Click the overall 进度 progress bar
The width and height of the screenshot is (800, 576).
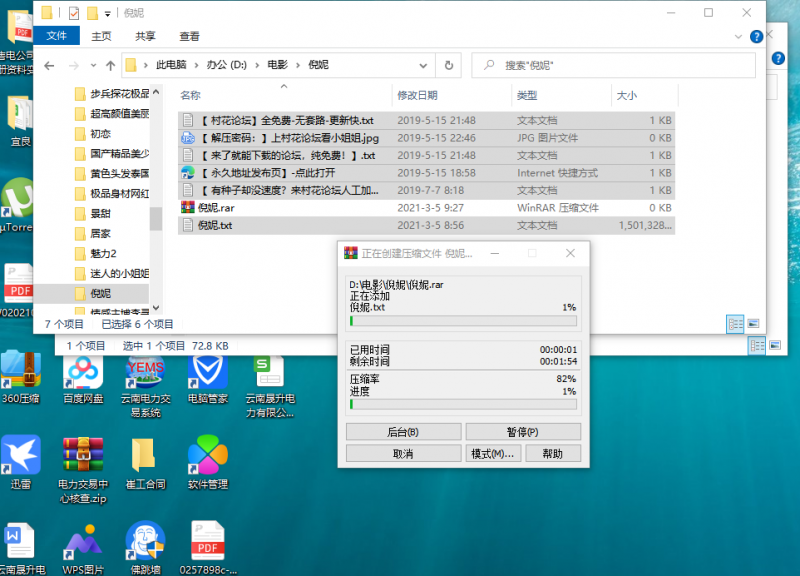462,404
